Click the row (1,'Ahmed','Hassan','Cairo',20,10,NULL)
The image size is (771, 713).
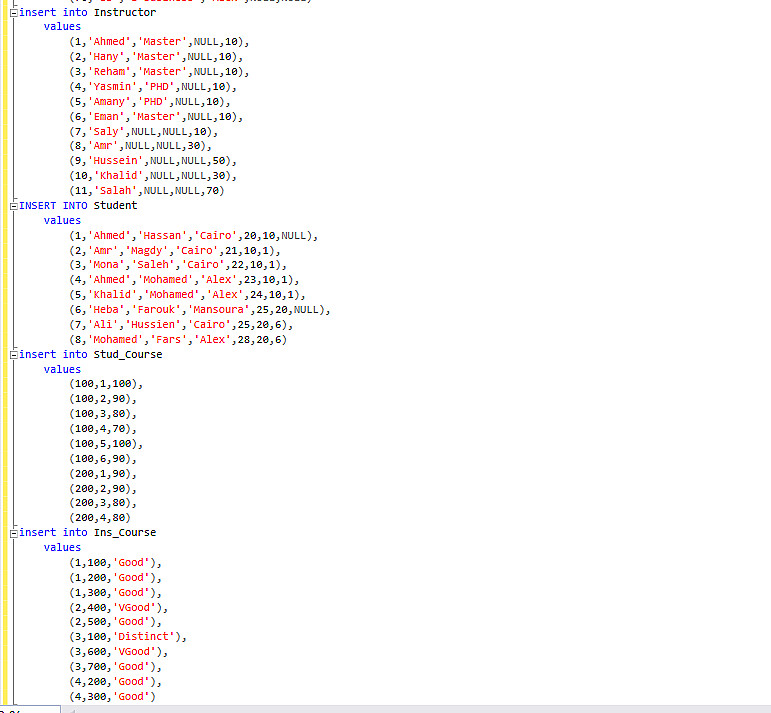tap(193, 236)
